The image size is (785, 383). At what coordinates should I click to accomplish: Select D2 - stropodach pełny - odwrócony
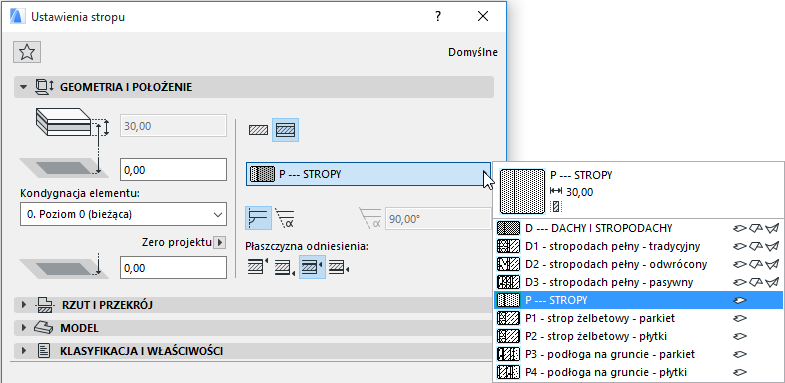638,264
